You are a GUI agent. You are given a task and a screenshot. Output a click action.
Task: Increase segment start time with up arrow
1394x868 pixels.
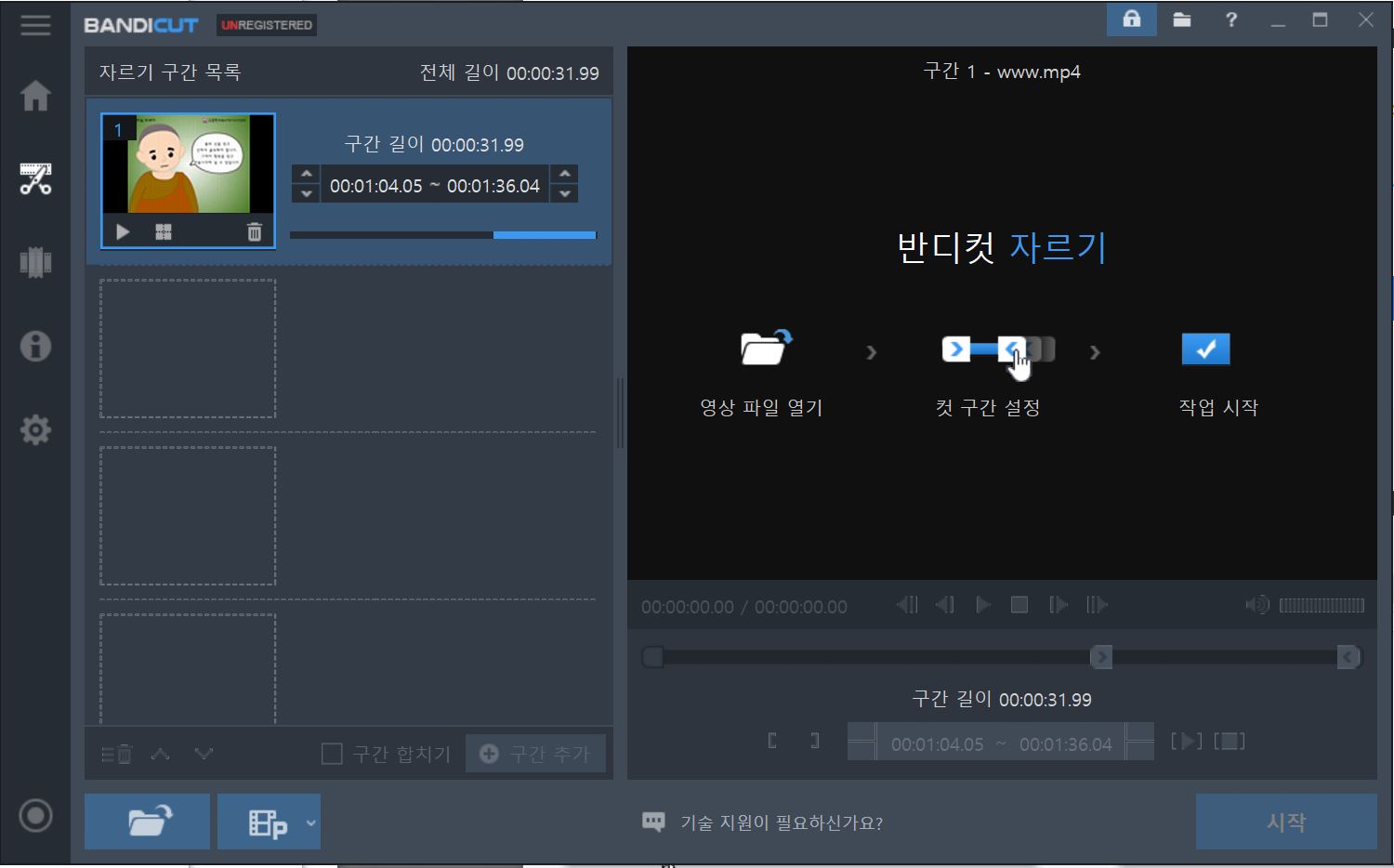306,174
